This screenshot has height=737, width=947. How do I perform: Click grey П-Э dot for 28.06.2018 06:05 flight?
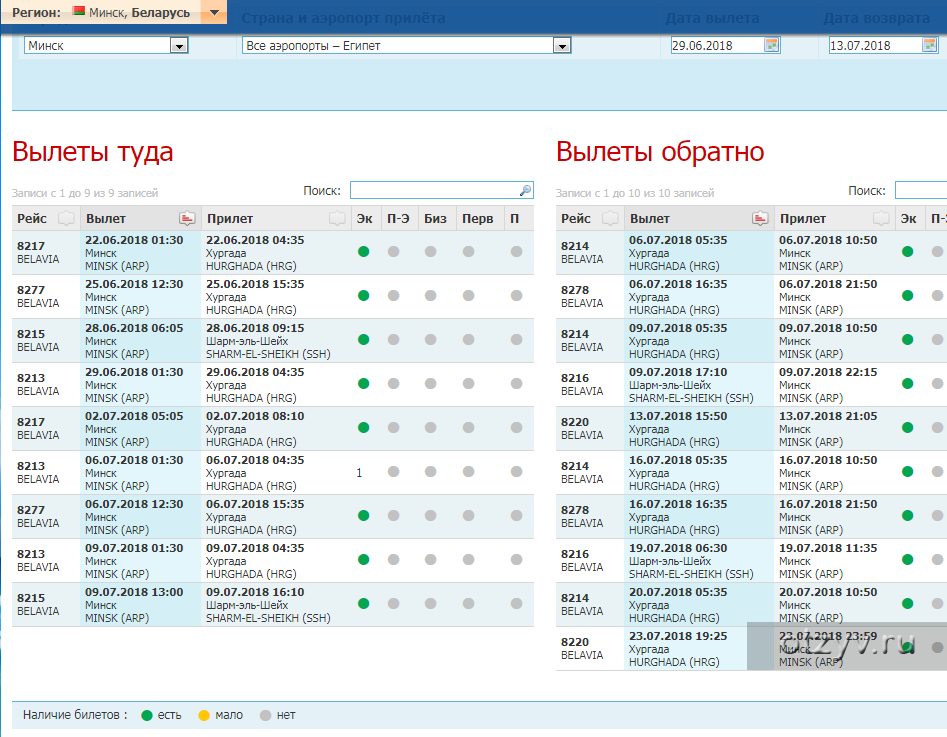394,340
